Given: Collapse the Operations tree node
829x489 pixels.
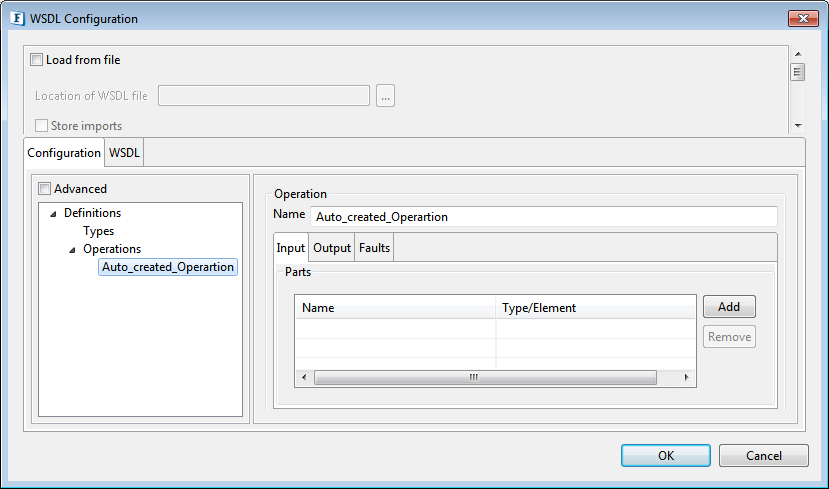Looking at the screenshot, I should point(72,250).
